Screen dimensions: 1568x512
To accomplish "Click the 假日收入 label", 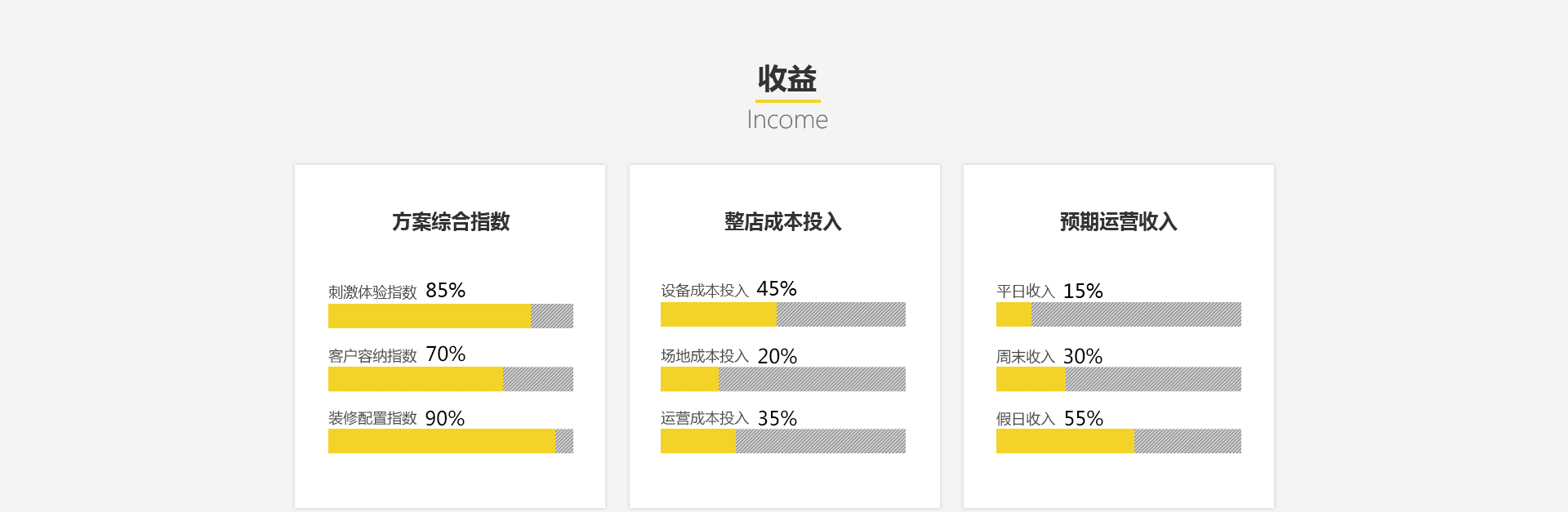I will (x=1026, y=419).
